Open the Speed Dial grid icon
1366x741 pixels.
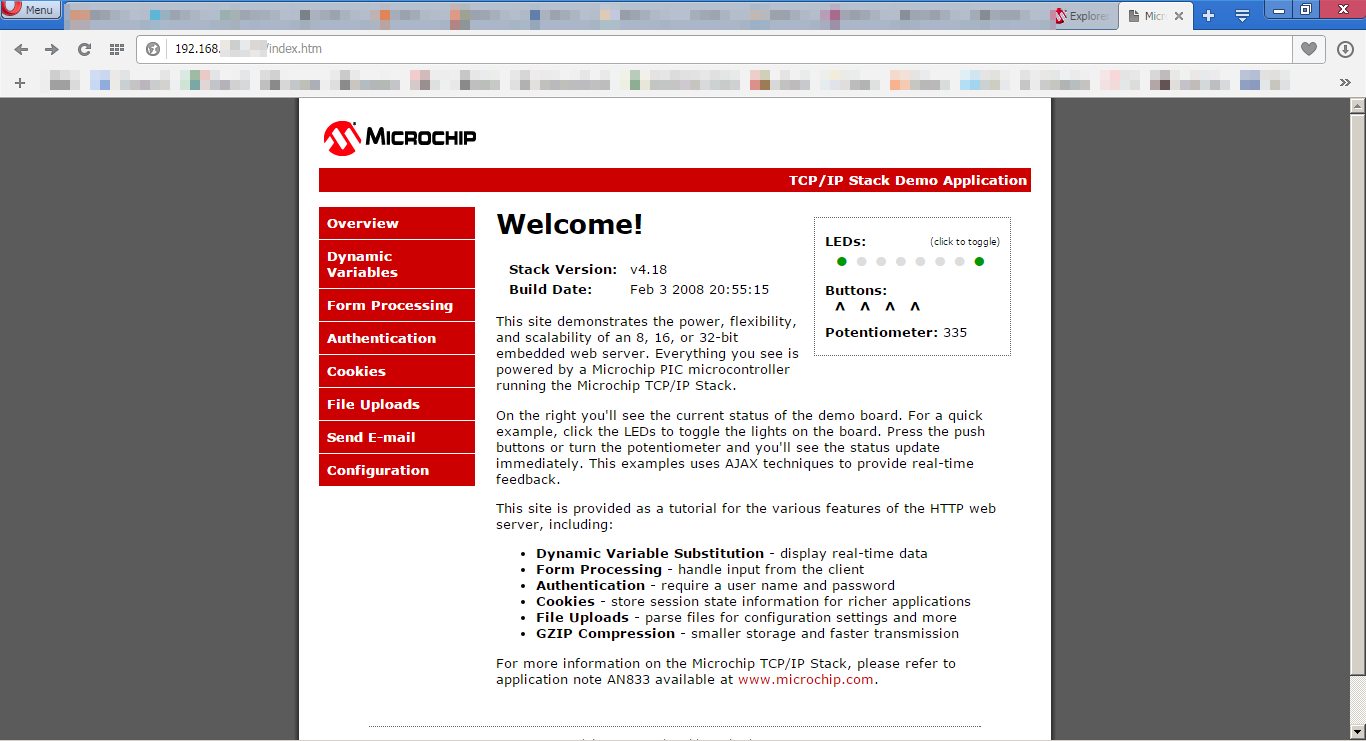pos(116,49)
